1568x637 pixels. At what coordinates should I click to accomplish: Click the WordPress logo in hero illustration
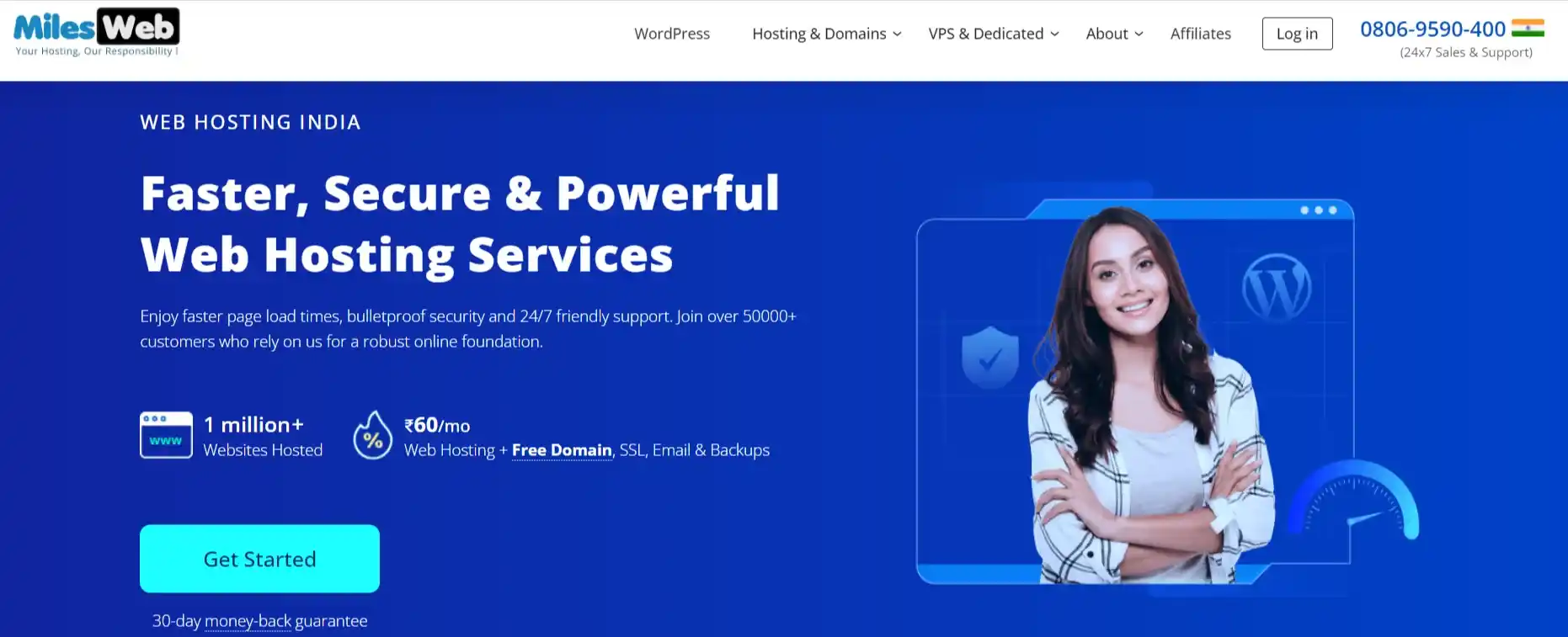tap(1277, 288)
